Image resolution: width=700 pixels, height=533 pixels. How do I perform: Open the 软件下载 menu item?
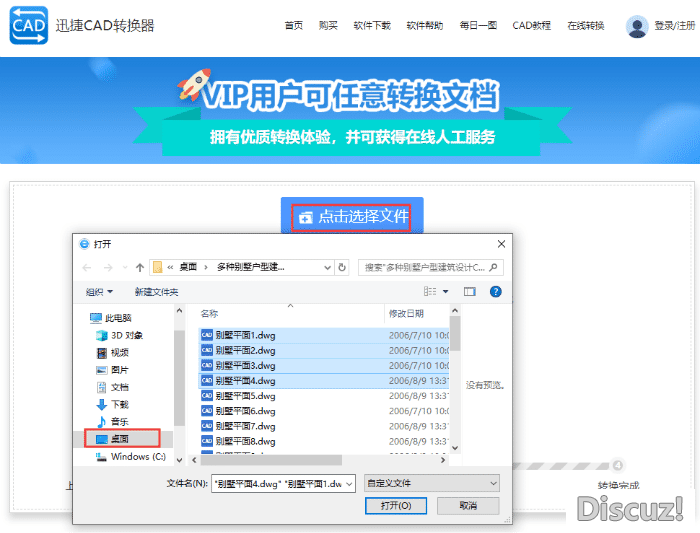(372, 26)
